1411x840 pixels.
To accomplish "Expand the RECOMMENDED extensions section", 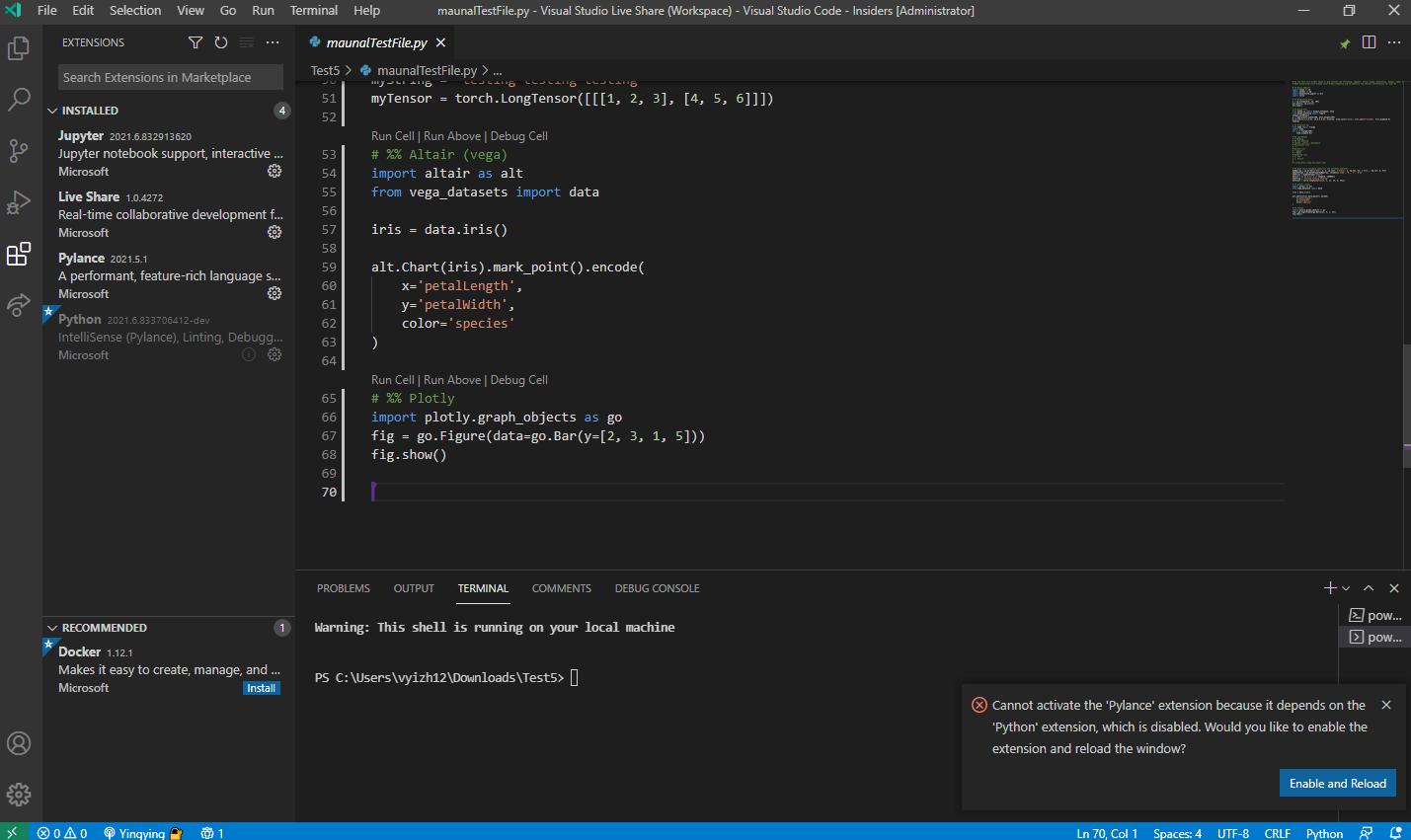I will tap(51, 627).
